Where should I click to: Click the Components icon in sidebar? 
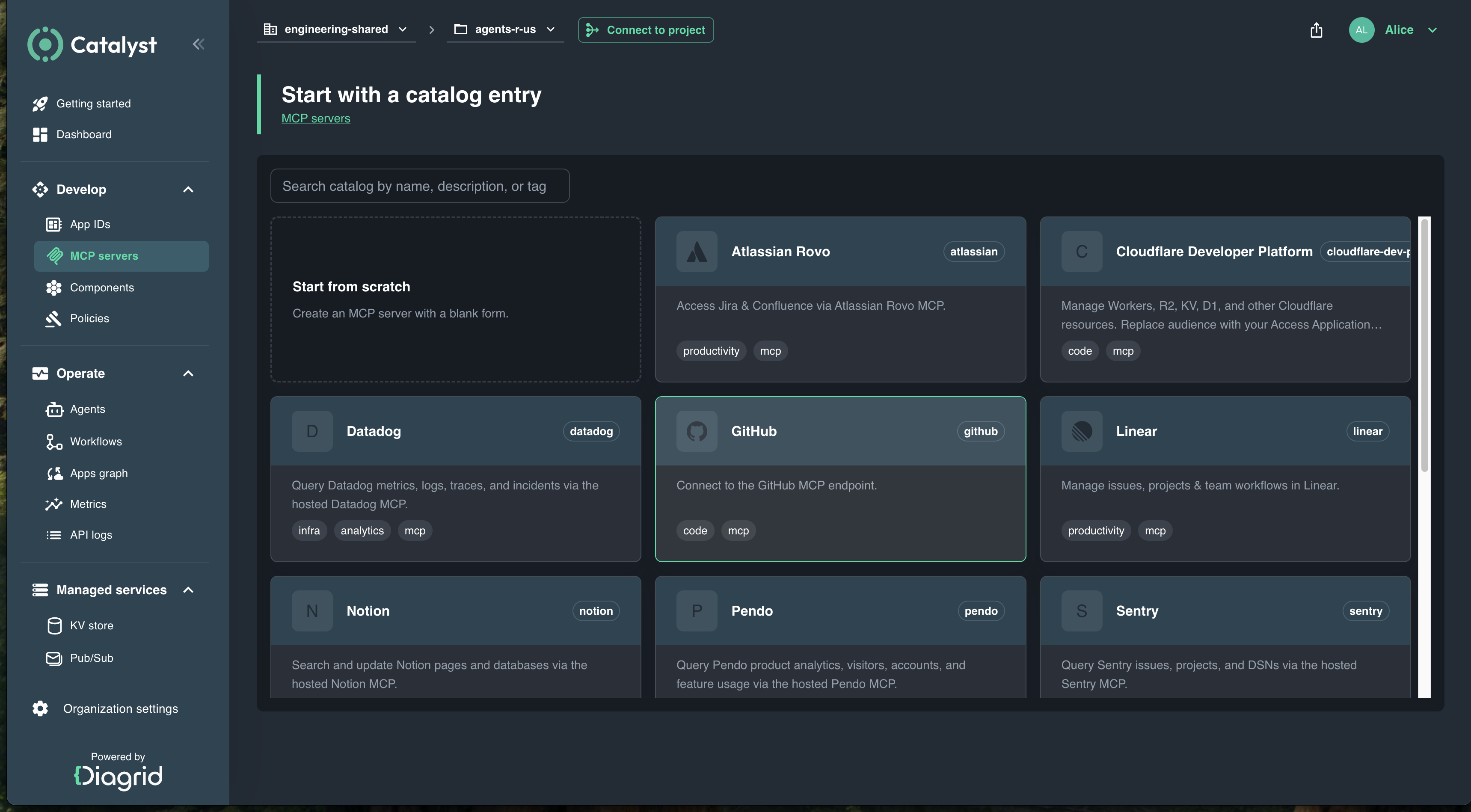coord(53,288)
